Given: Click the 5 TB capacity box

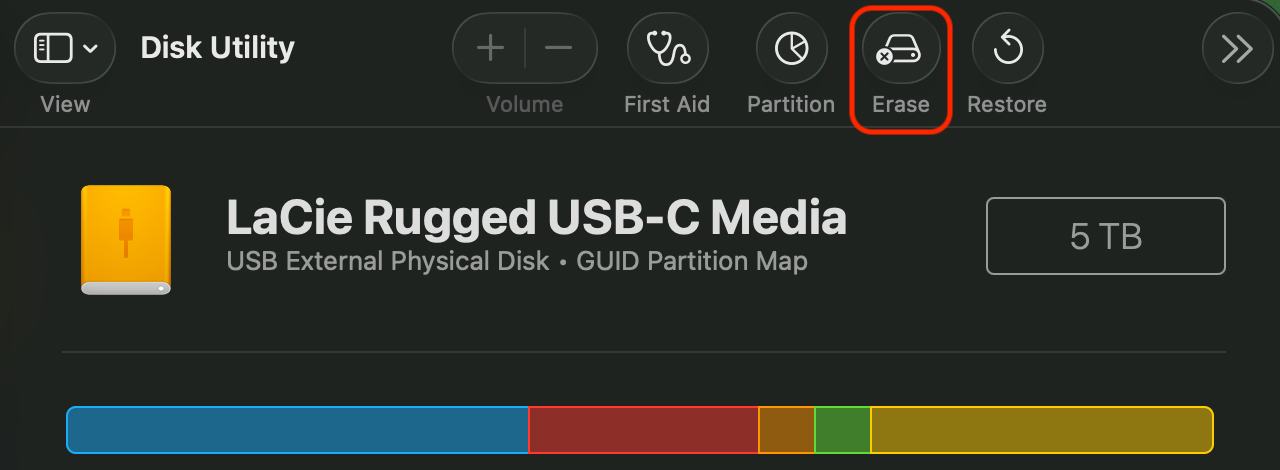Looking at the screenshot, I should pos(1105,236).
